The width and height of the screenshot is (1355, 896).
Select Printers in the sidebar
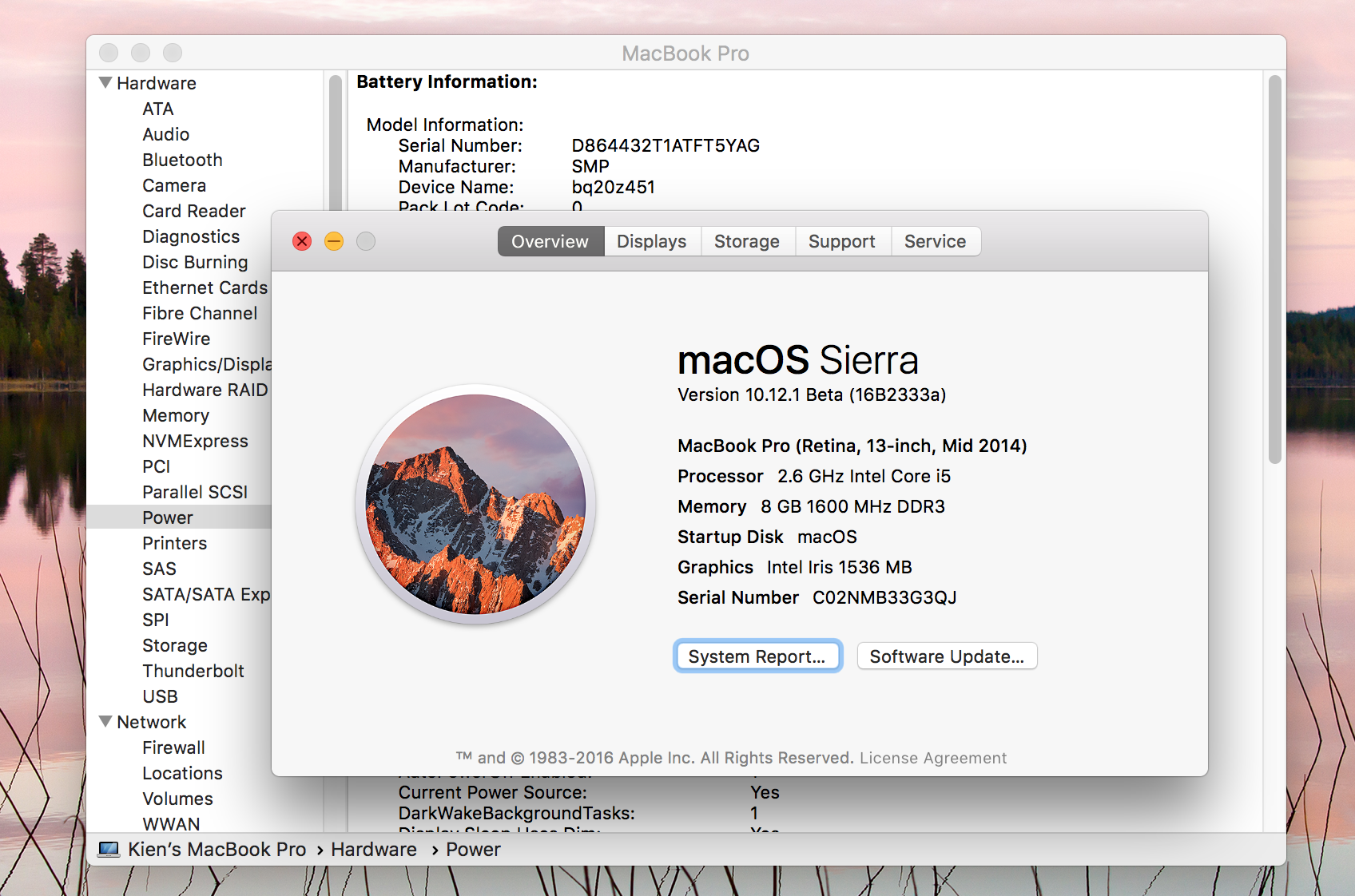pyautogui.click(x=175, y=543)
